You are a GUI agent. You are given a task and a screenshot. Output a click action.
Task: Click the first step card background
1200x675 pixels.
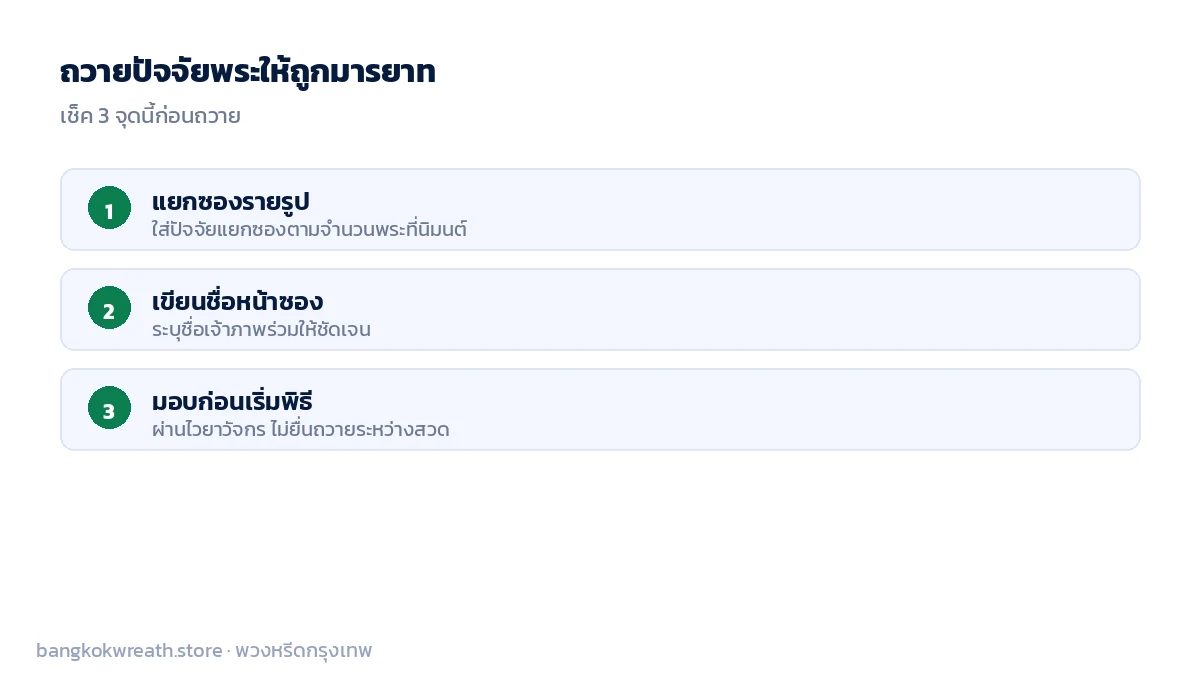[600, 209]
